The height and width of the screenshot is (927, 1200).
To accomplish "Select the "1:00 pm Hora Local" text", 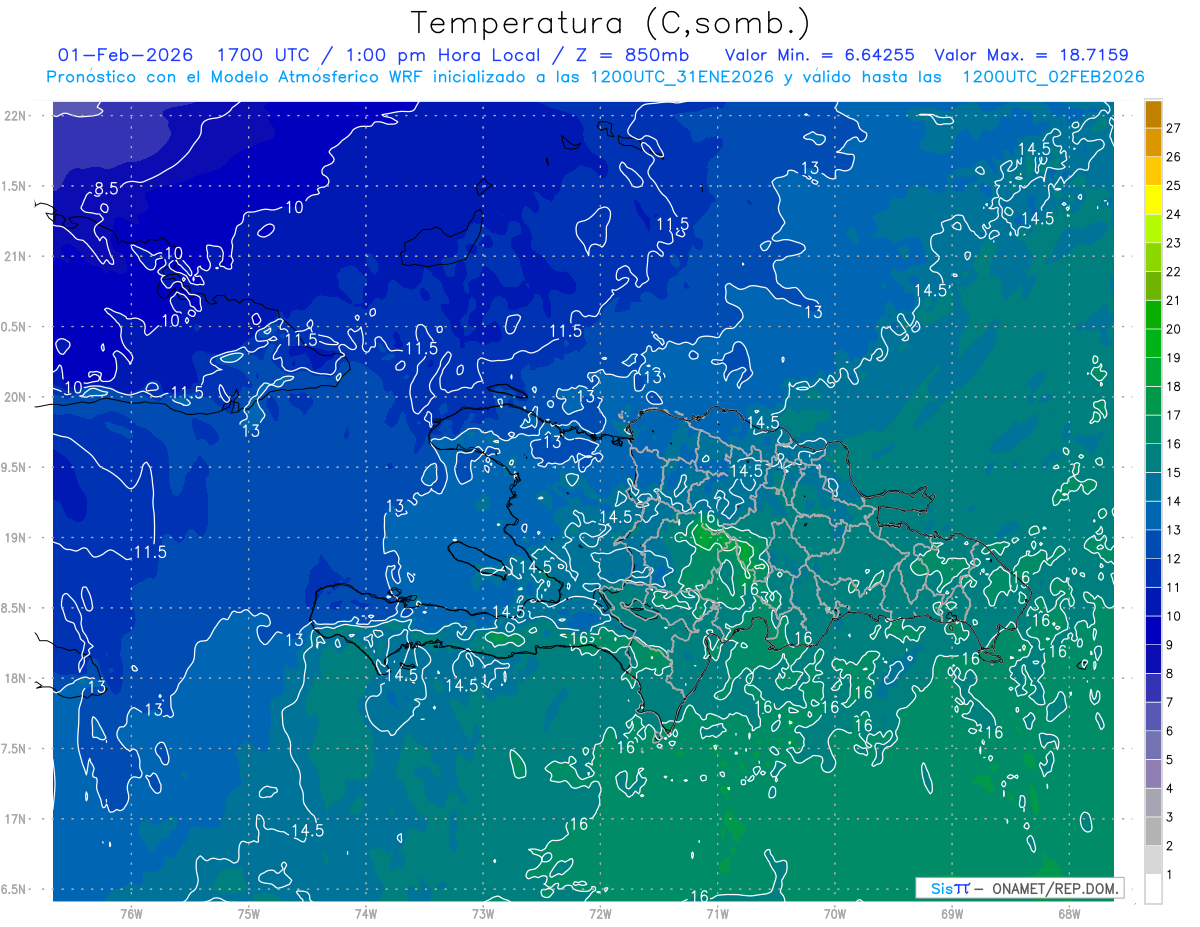I will (443, 55).
